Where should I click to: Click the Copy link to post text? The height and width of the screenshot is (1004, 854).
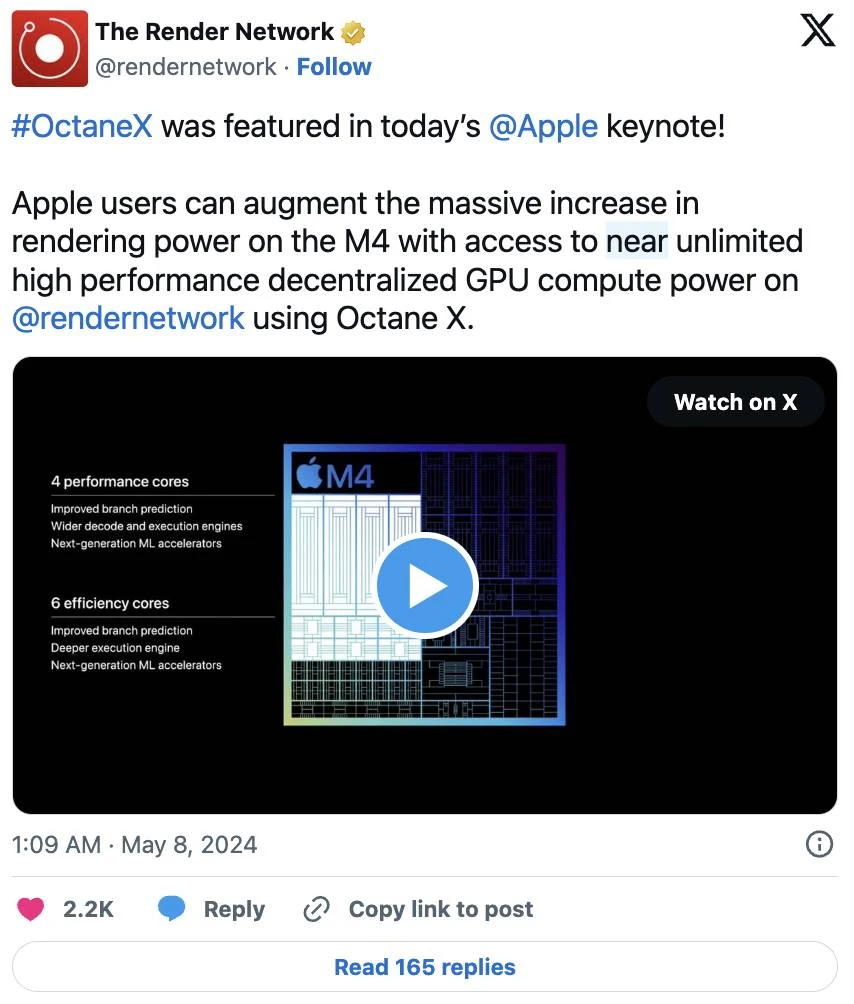tap(440, 909)
